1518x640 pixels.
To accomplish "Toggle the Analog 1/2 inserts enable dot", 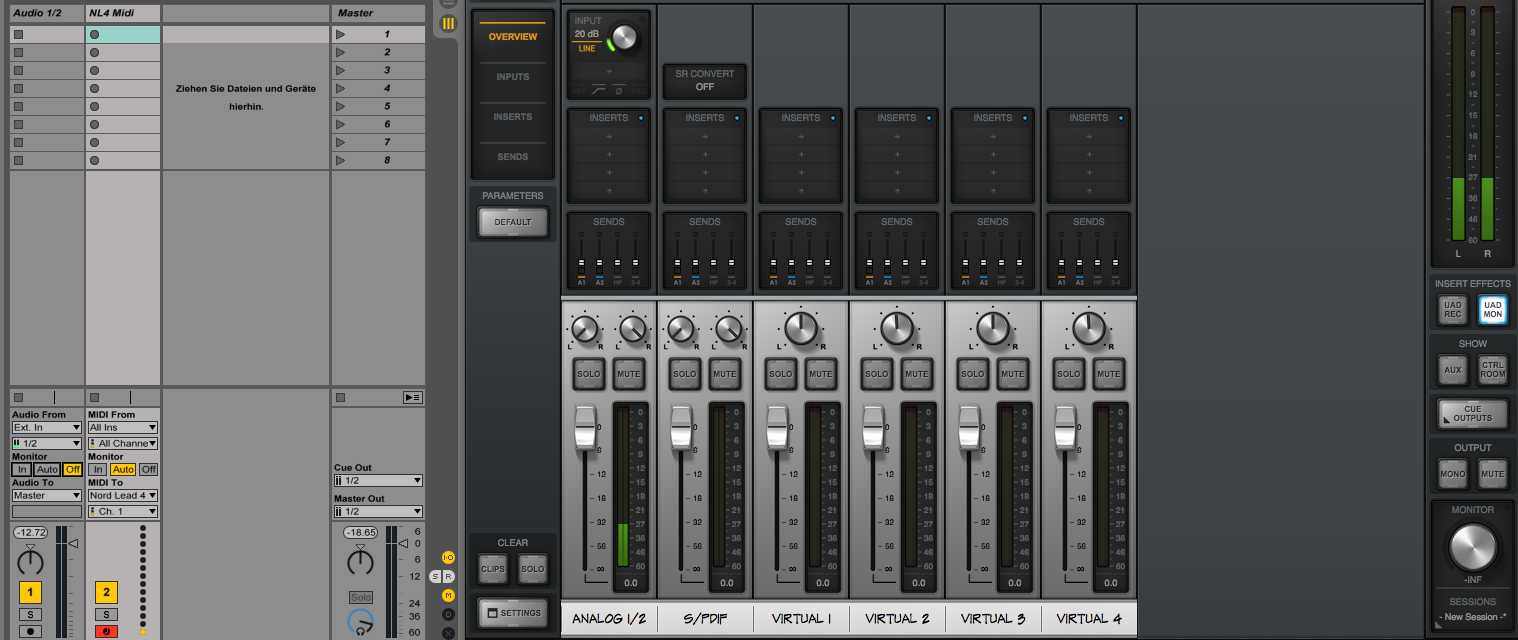I will click(x=641, y=118).
